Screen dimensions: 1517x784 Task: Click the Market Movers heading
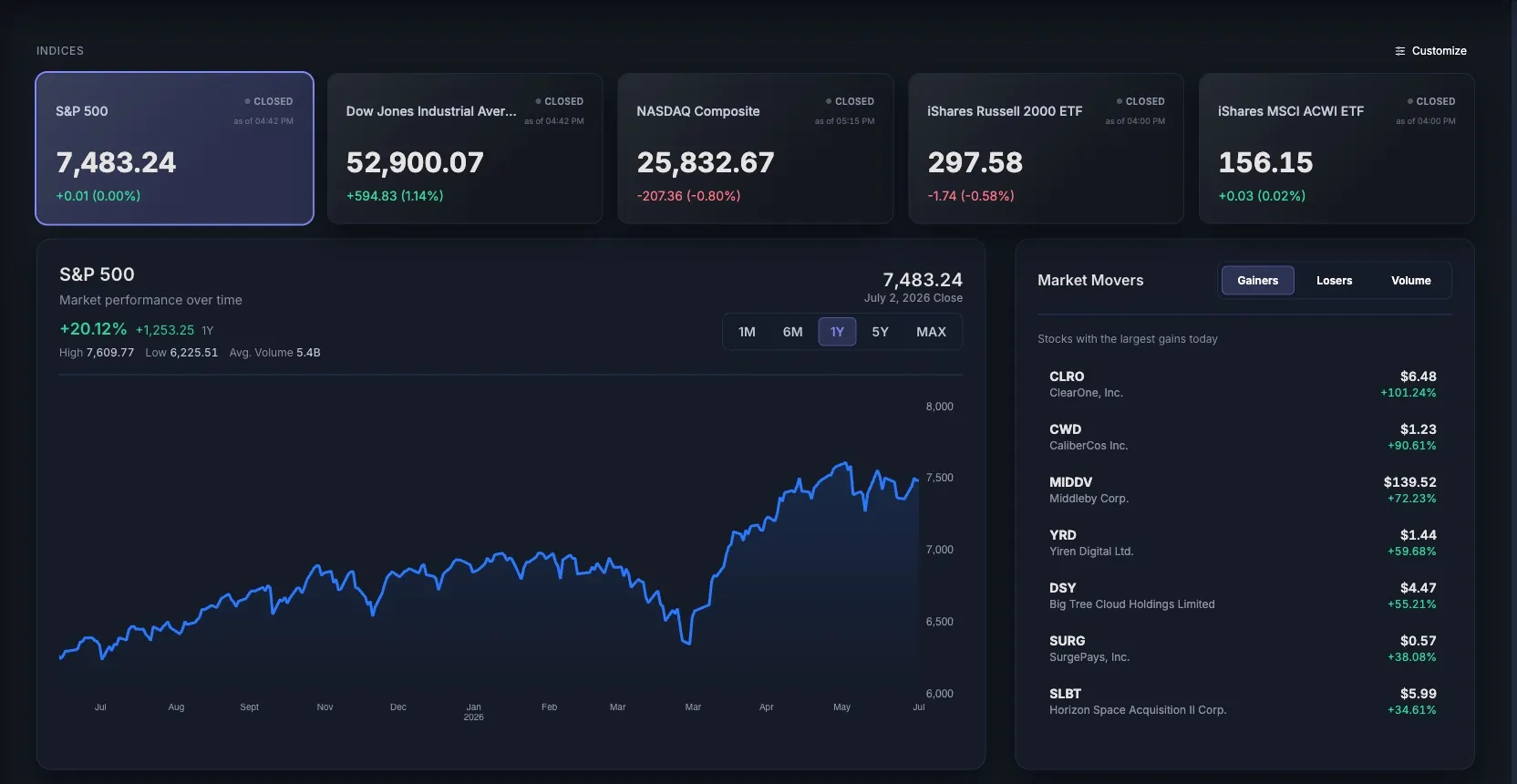[1090, 281]
